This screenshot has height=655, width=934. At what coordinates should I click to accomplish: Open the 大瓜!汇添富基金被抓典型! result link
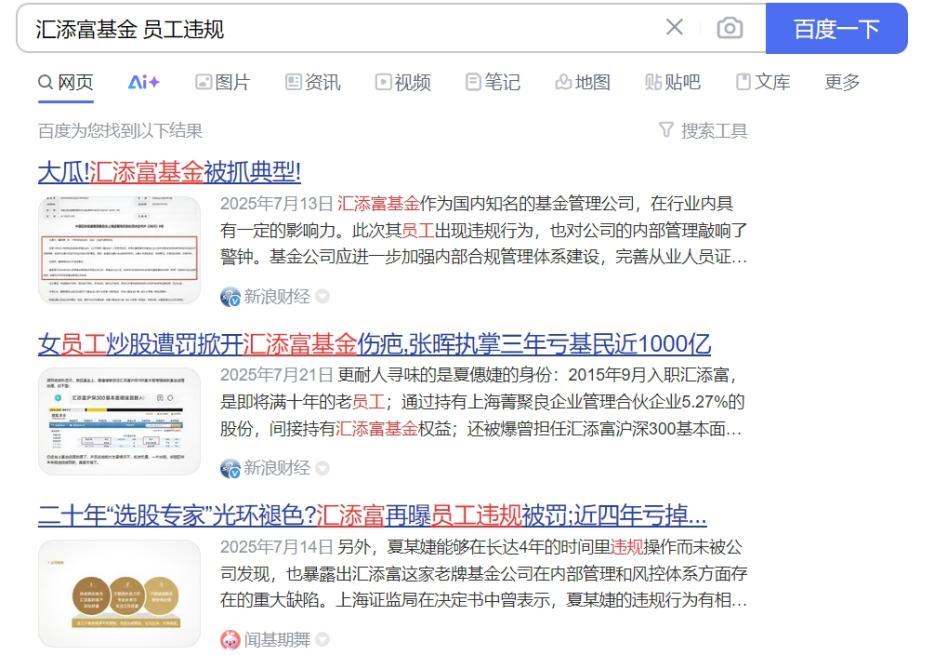pyautogui.click(x=169, y=171)
